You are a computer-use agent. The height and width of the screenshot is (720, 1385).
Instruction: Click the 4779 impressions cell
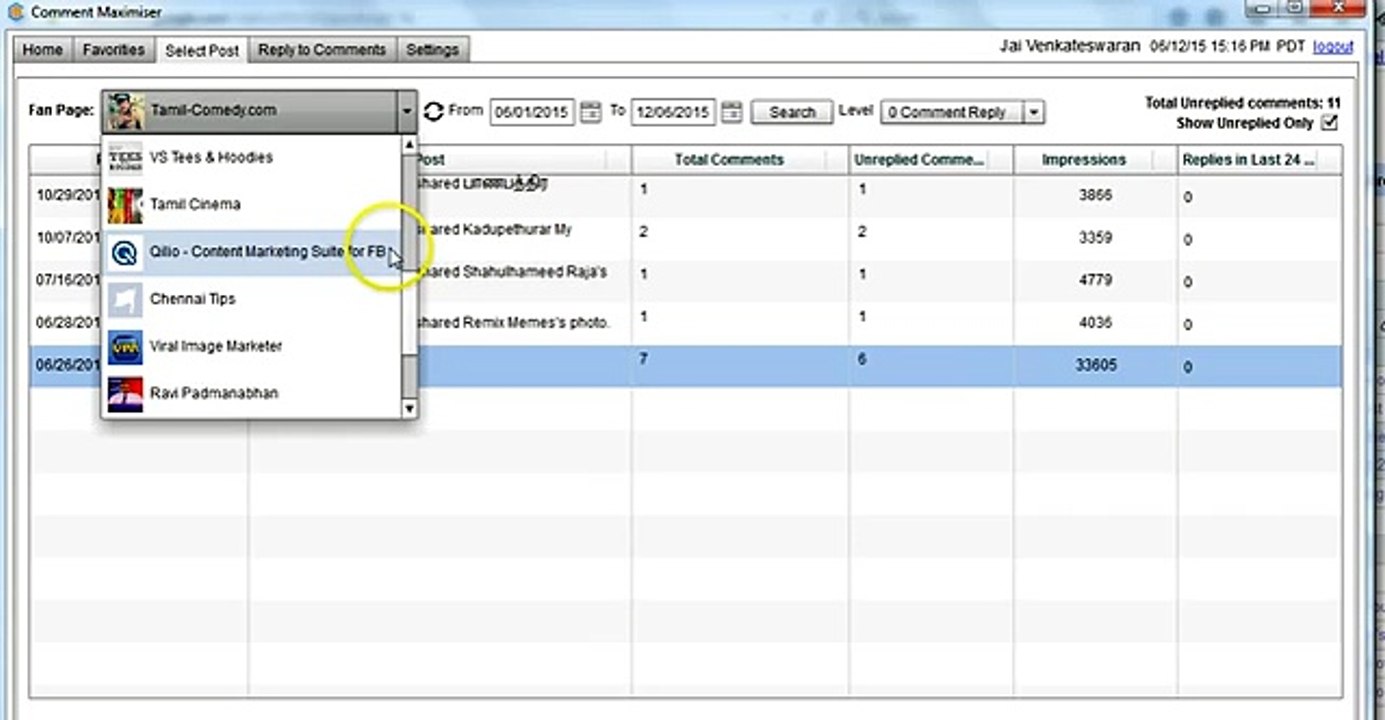click(1095, 281)
